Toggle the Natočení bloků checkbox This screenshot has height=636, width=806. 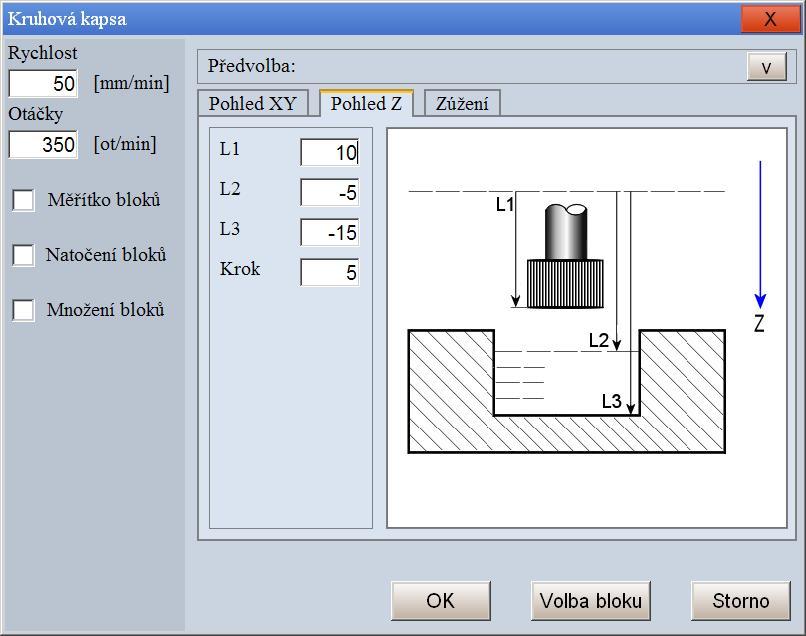click(24, 255)
